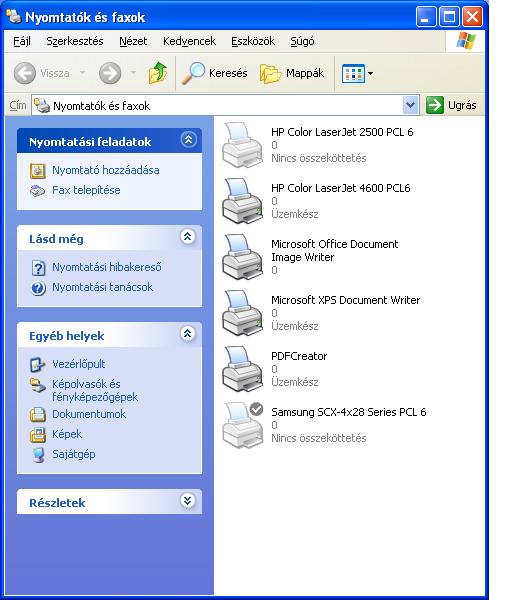Open Vezérlőpult link
This screenshot has width=512, height=600.
78,364
